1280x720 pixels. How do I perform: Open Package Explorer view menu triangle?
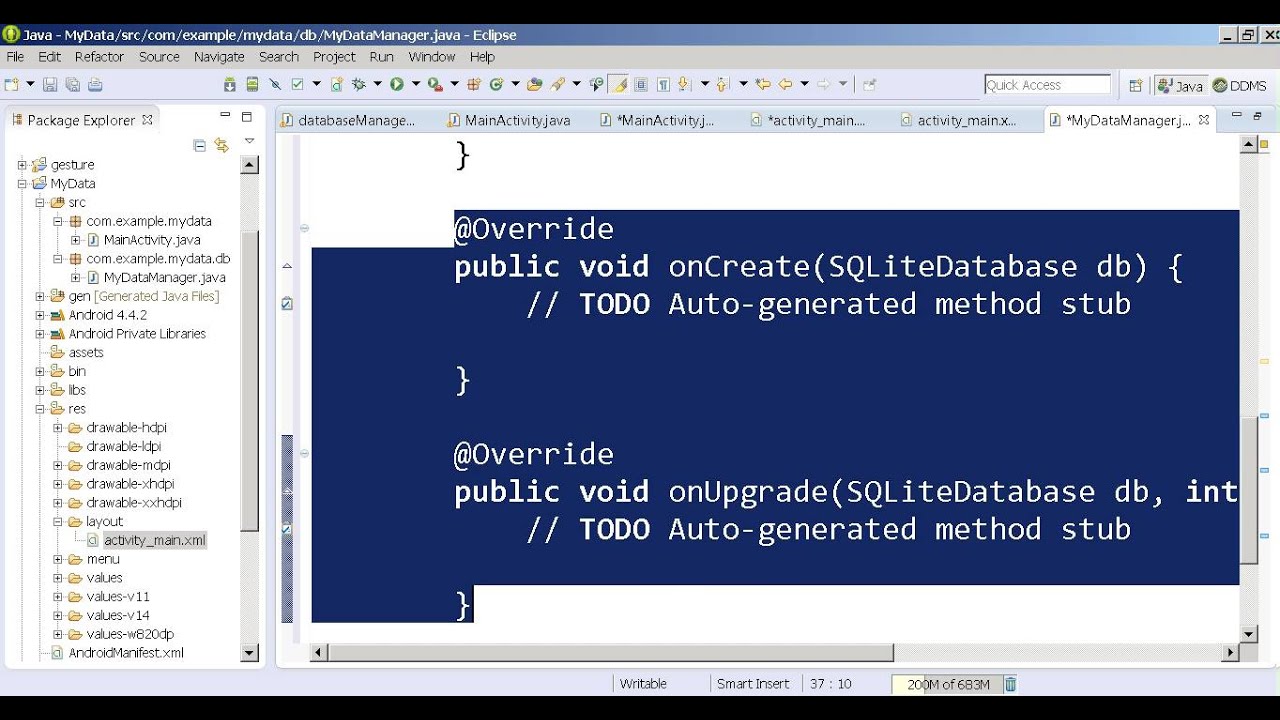coord(249,142)
